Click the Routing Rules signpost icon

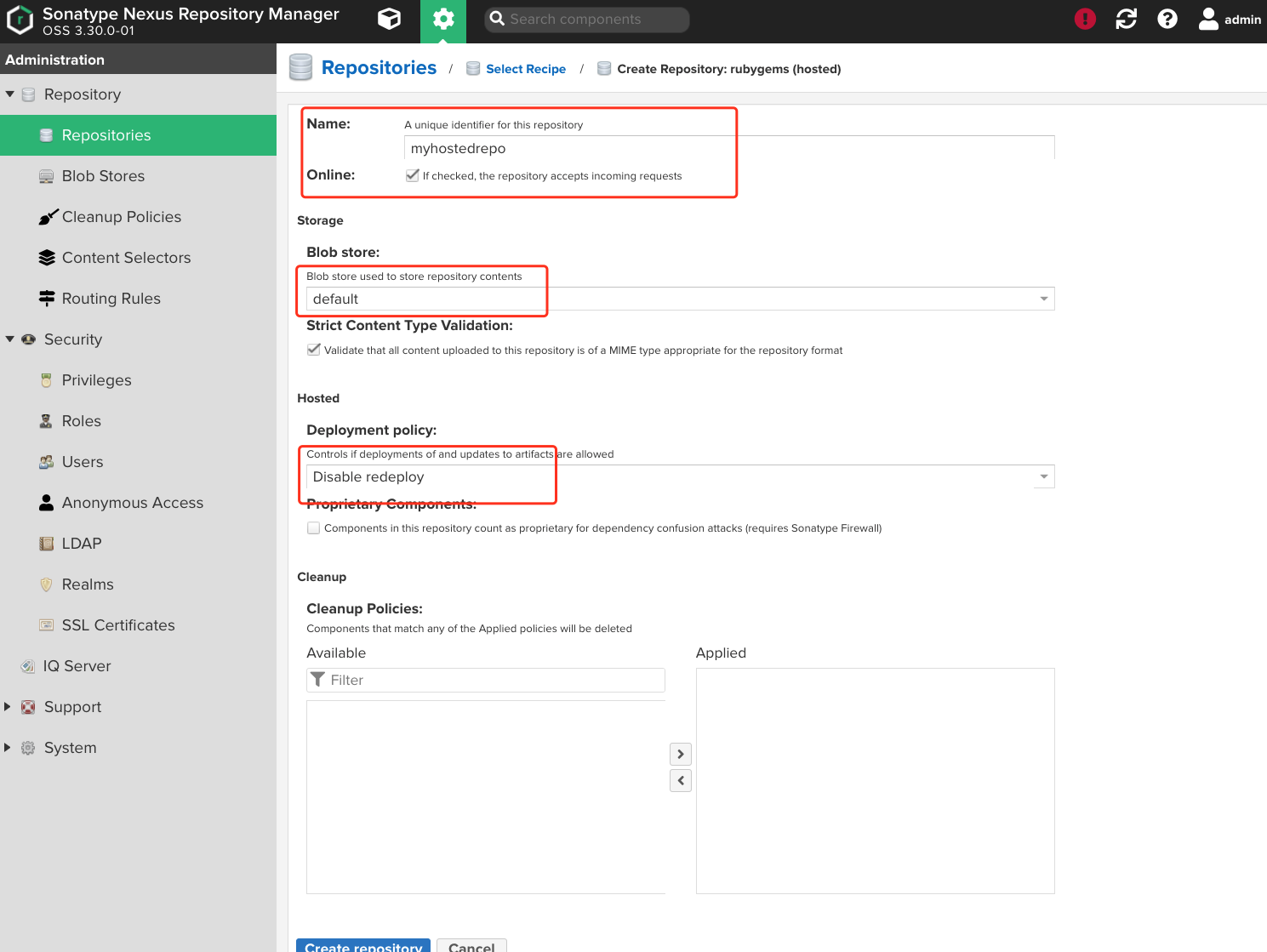click(47, 299)
